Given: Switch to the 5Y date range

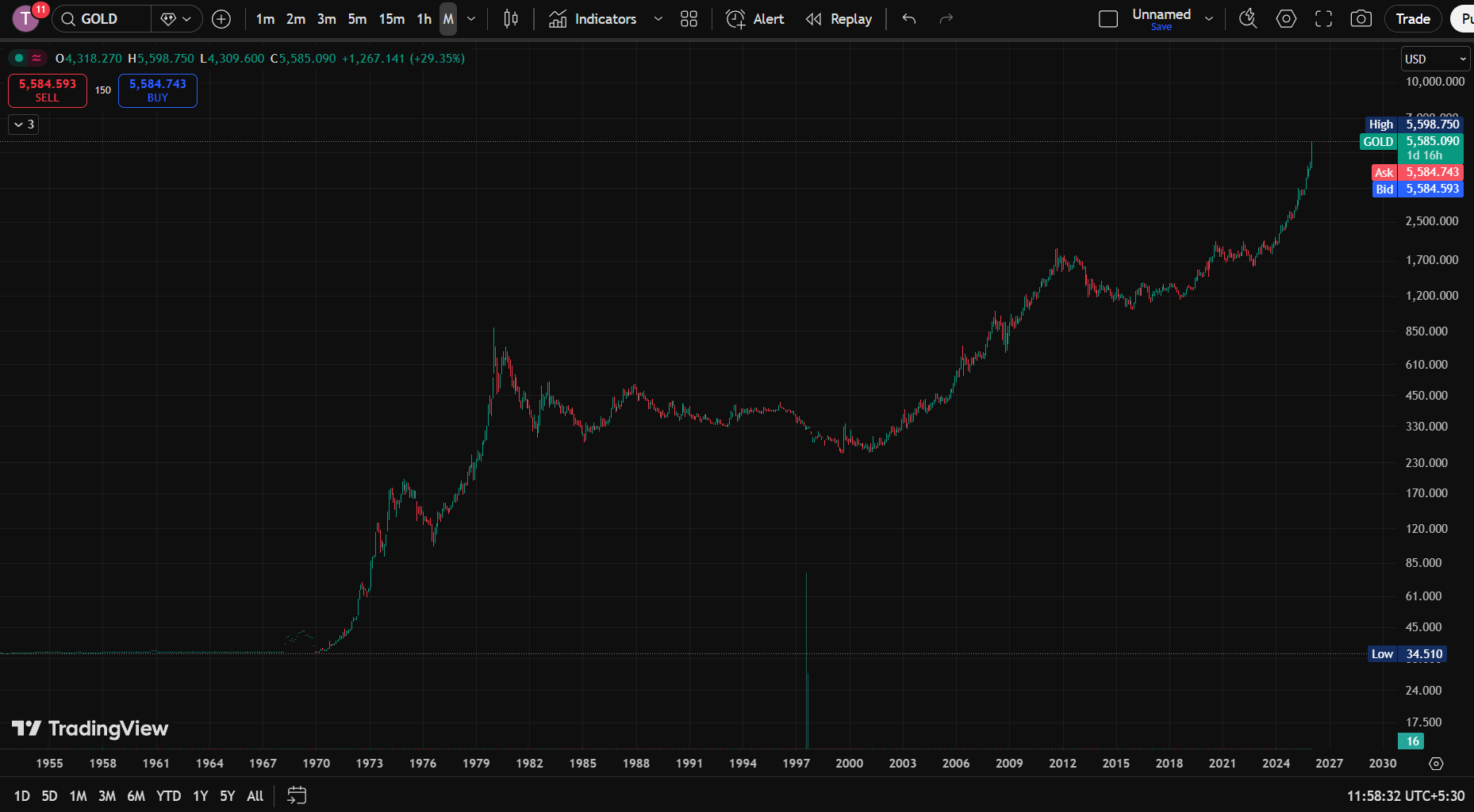Looking at the screenshot, I should 228,795.
